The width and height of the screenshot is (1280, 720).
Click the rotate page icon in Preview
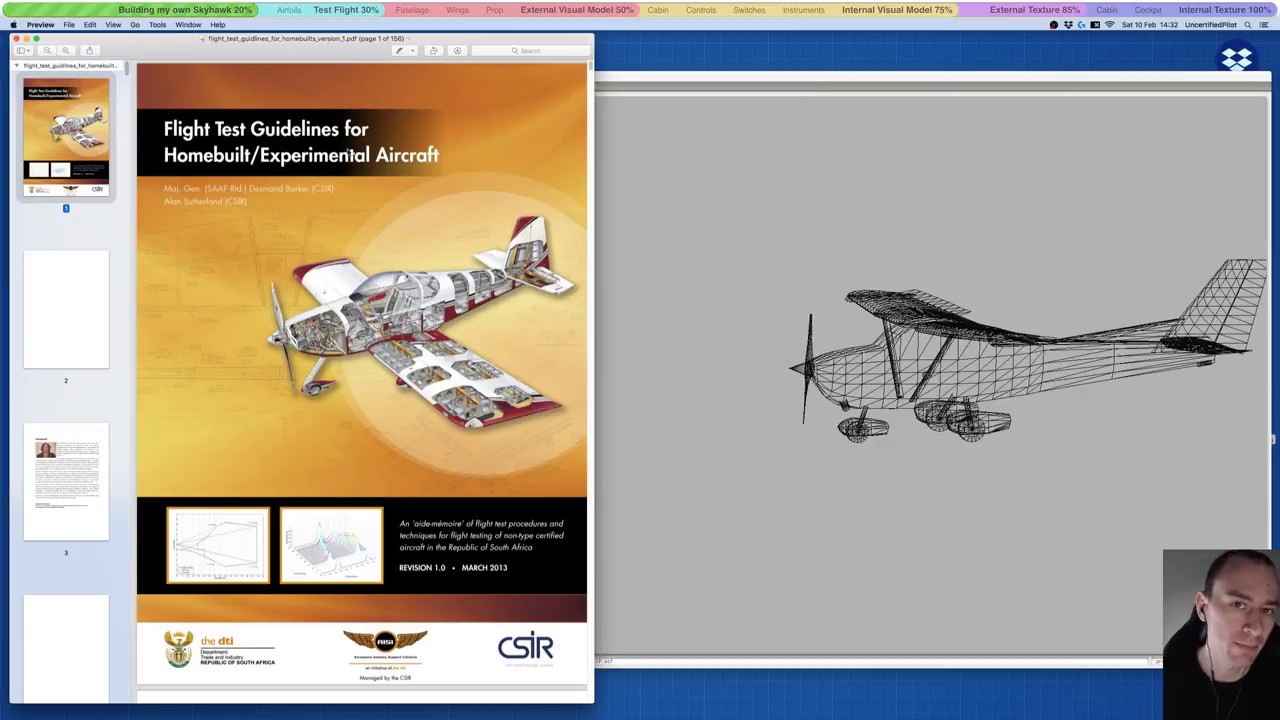click(433, 51)
